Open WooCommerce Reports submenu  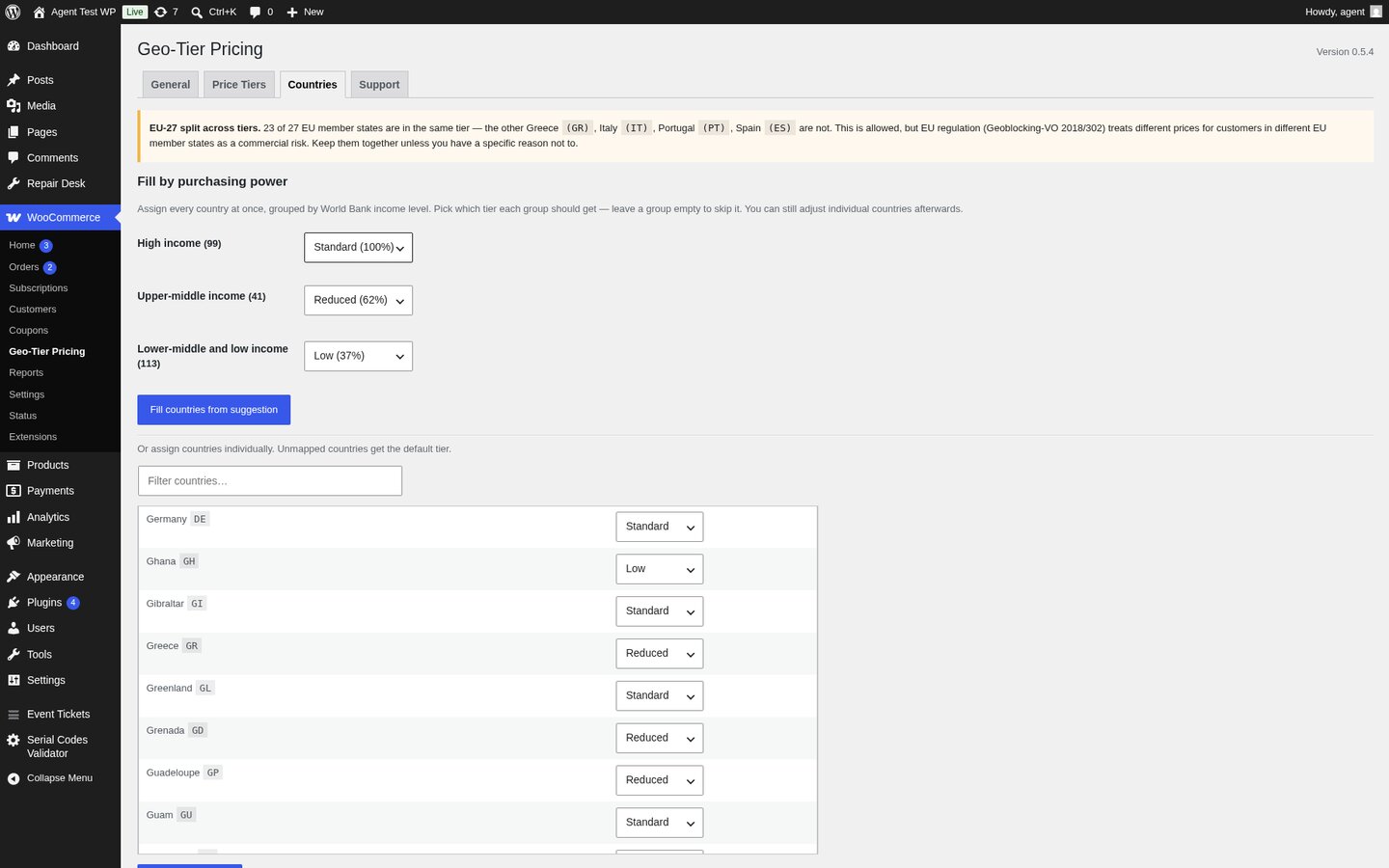(x=26, y=373)
